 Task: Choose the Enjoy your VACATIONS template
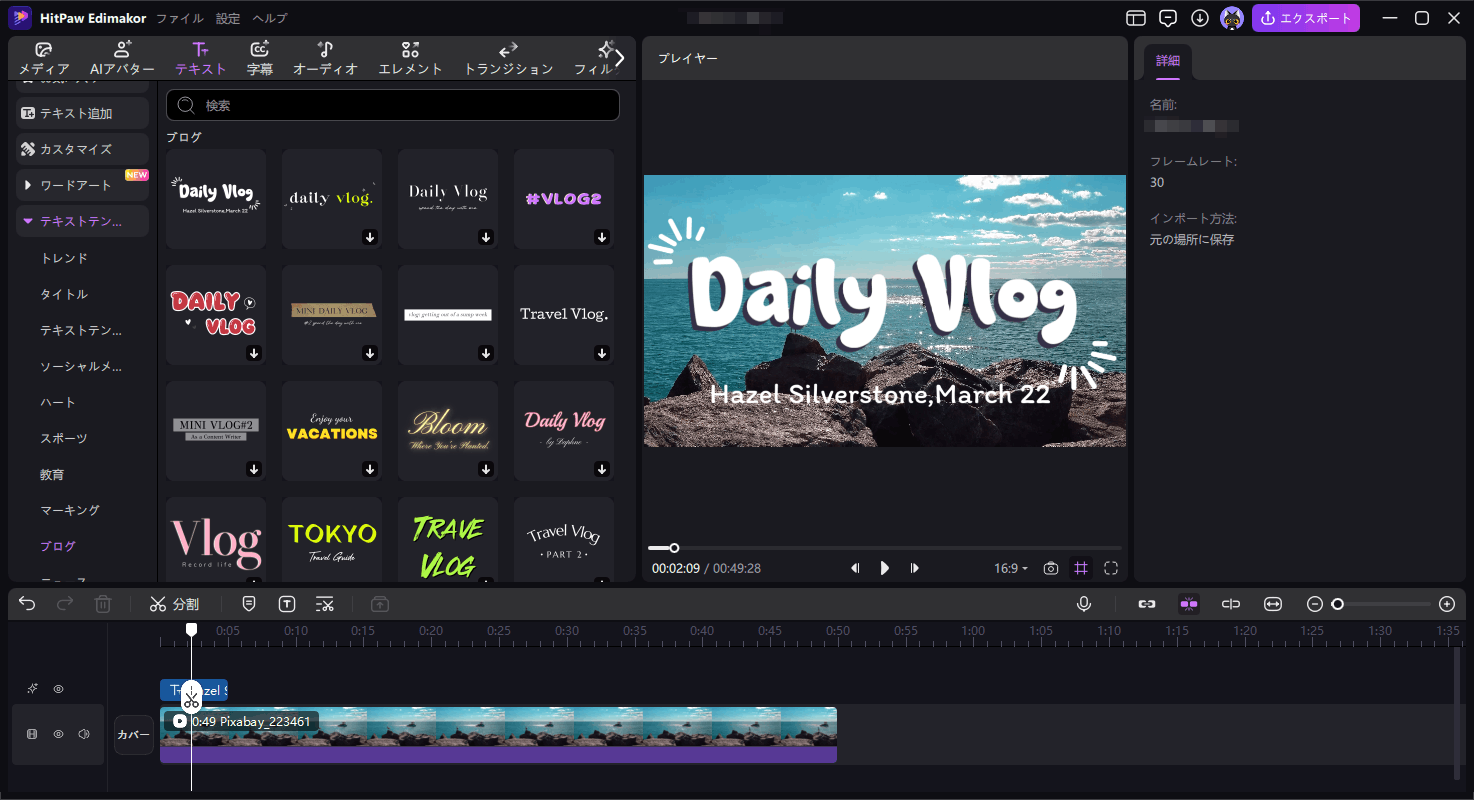[332, 431]
